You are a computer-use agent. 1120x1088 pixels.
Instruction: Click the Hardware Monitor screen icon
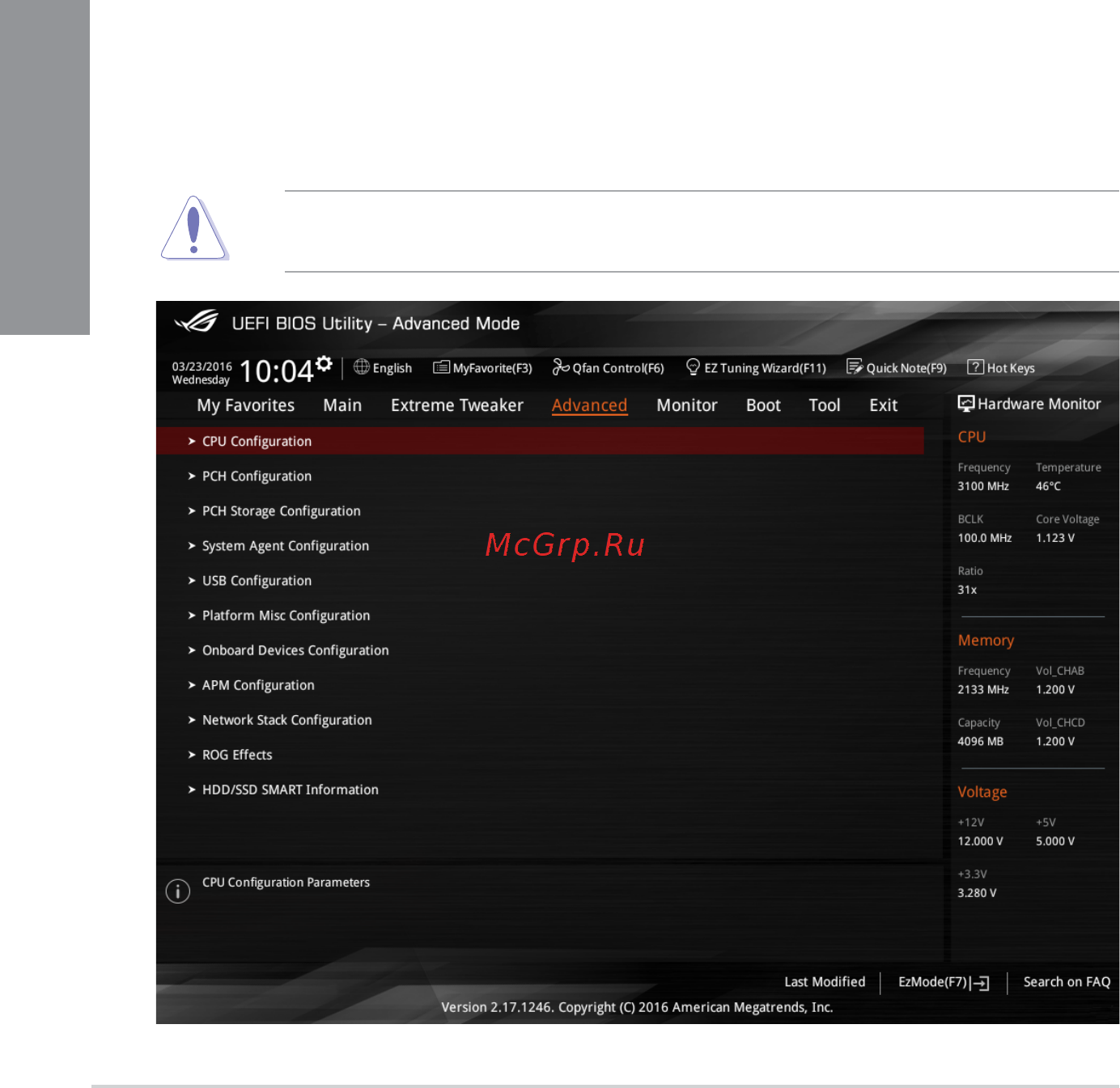(x=966, y=404)
